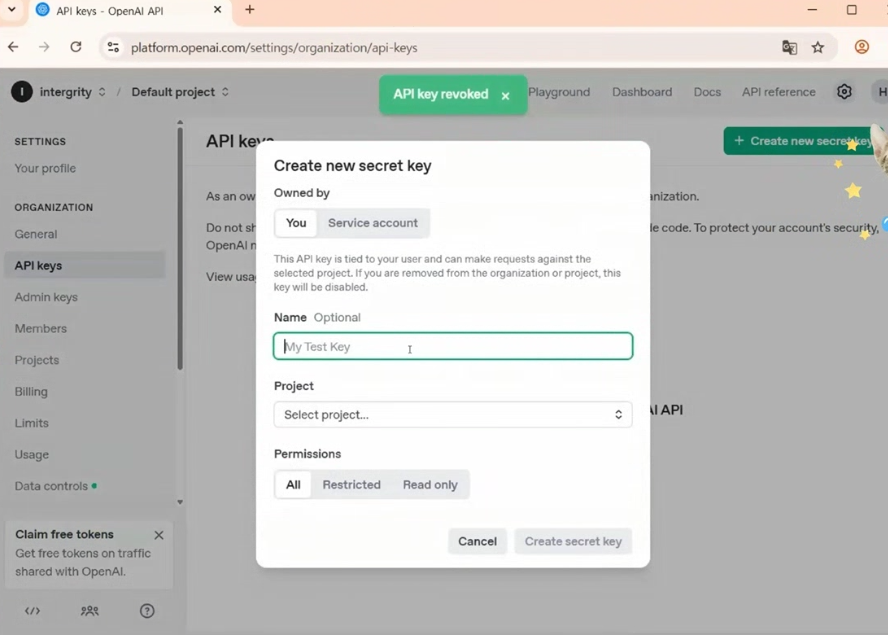Click the translate page icon

tap(789, 48)
